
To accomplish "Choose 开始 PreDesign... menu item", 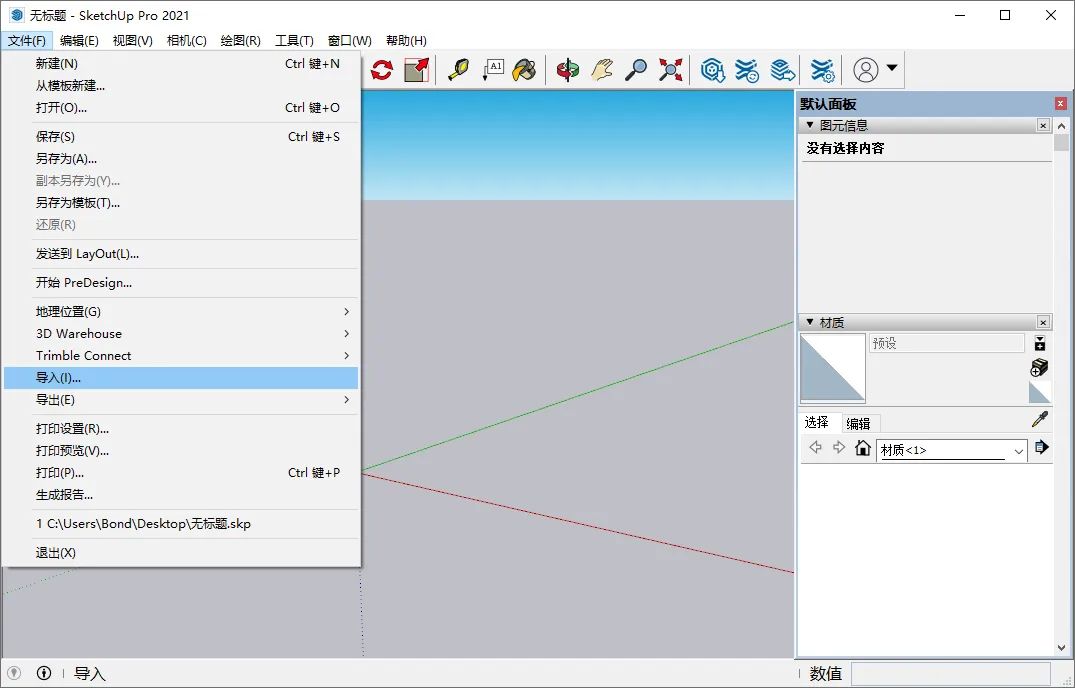I will point(181,282).
